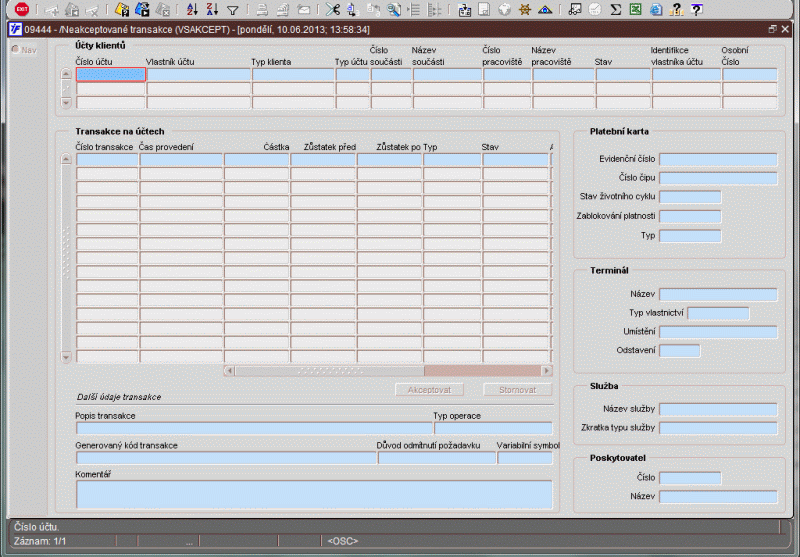Sort descending with the Z-A icon
800x557 pixels.
pos(211,10)
